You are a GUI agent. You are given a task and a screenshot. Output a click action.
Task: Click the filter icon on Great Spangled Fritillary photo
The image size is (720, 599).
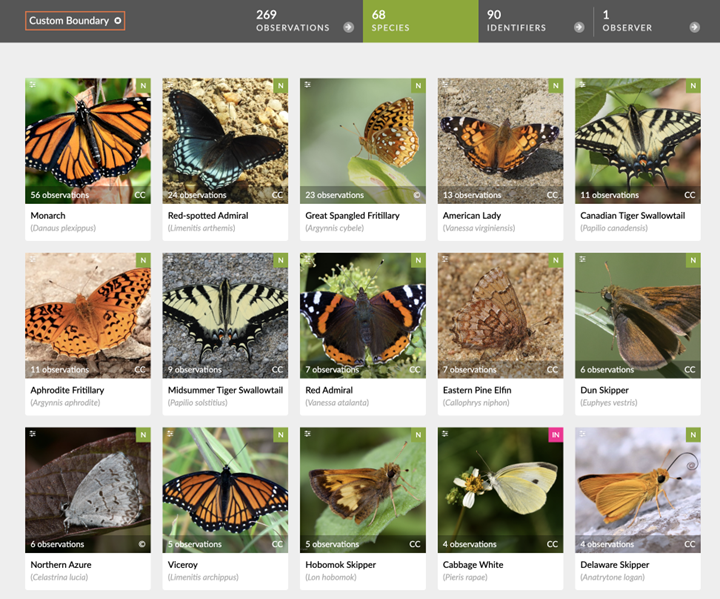tap(307, 85)
